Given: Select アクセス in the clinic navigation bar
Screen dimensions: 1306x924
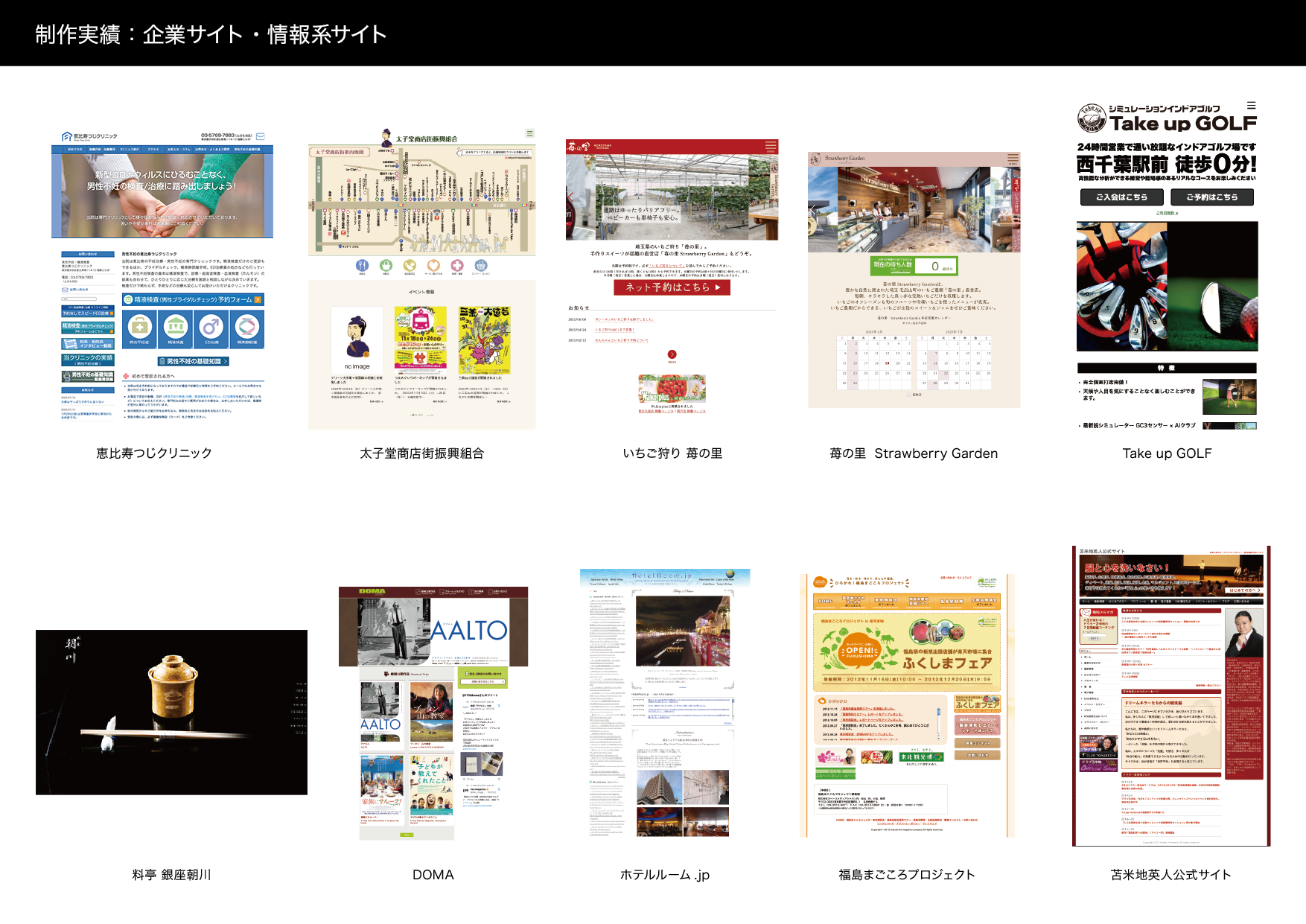Looking at the screenshot, I should click(153, 149).
